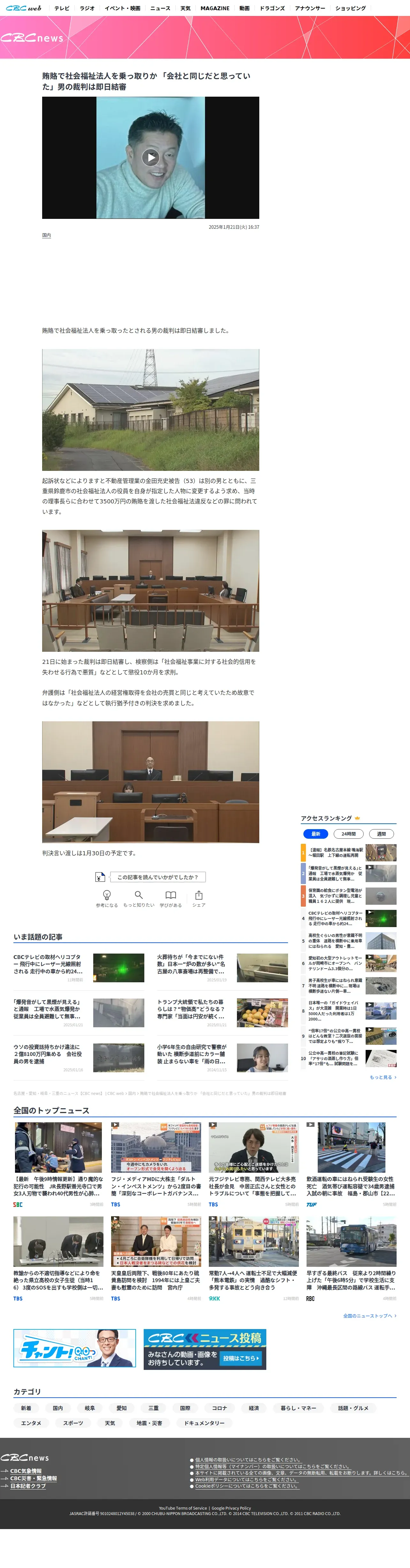Open the 日本記者クラブ footer link
The height and width of the screenshot is (1568, 410).
27,1486
